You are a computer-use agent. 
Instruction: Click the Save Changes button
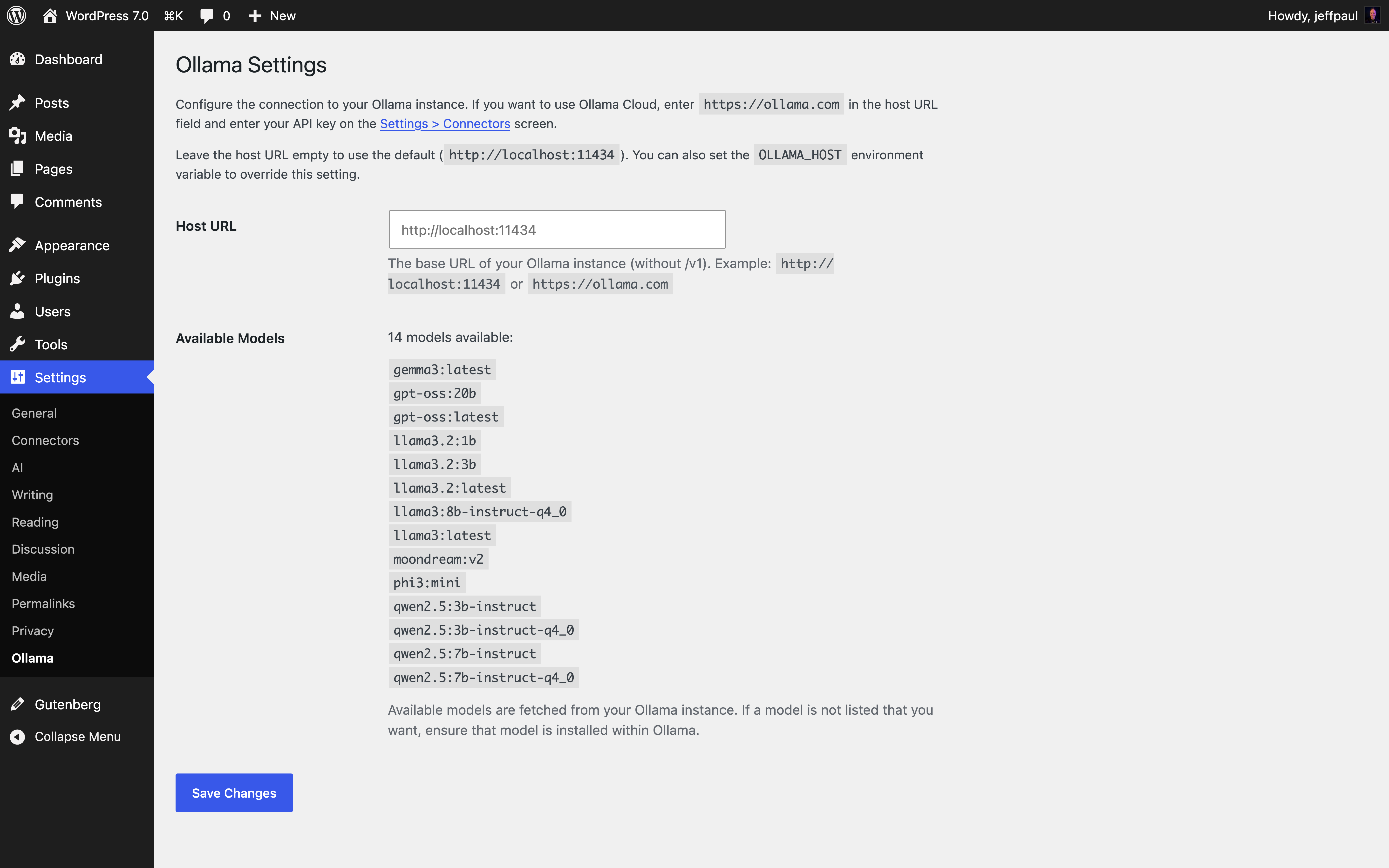[x=234, y=793]
